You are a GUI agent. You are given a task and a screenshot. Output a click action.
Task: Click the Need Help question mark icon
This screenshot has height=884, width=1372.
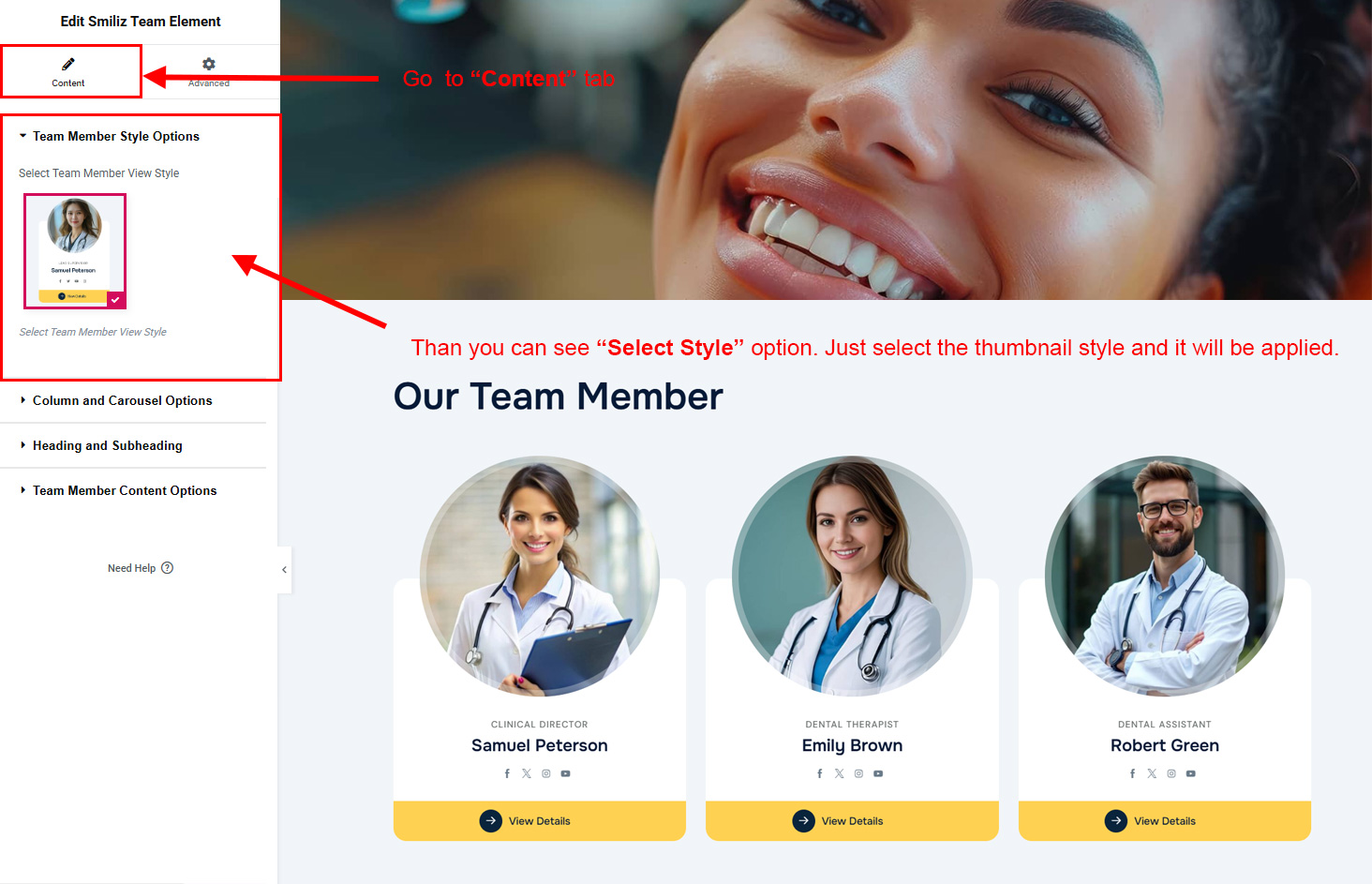tap(168, 568)
